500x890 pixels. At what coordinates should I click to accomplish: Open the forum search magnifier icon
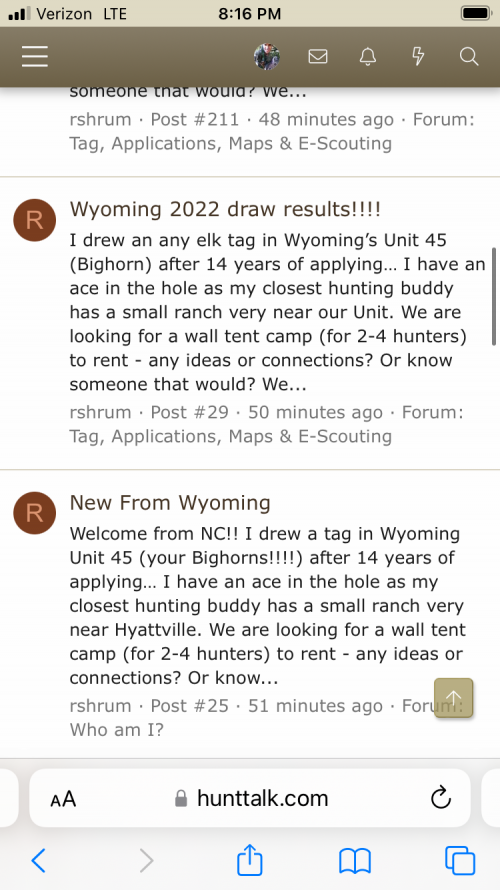(469, 56)
